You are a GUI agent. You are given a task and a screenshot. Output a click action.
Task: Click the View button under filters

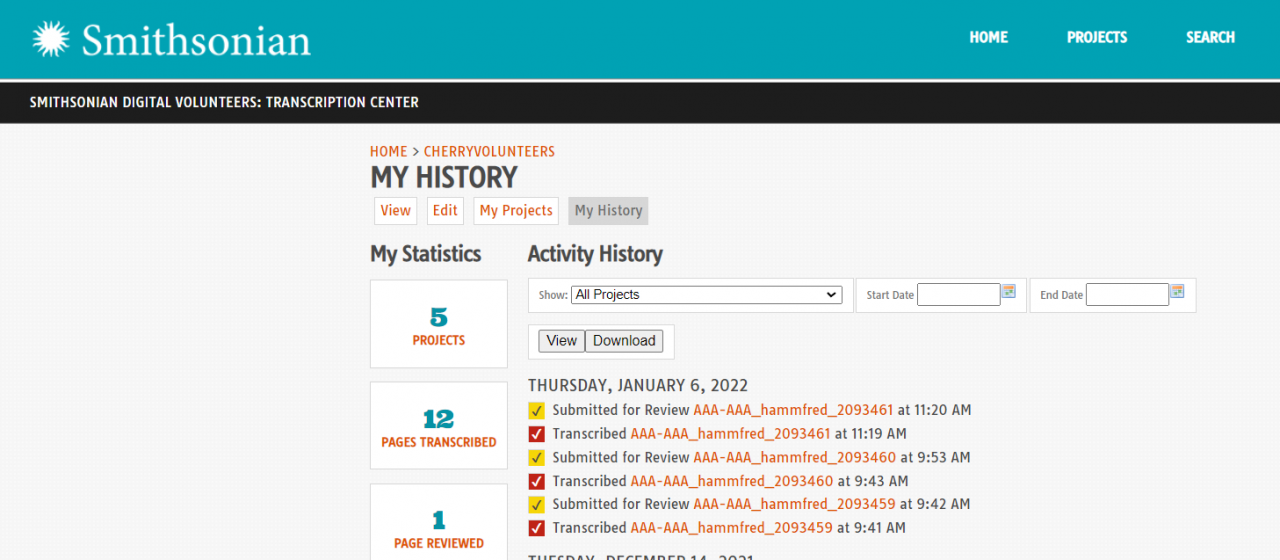(x=561, y=341)
